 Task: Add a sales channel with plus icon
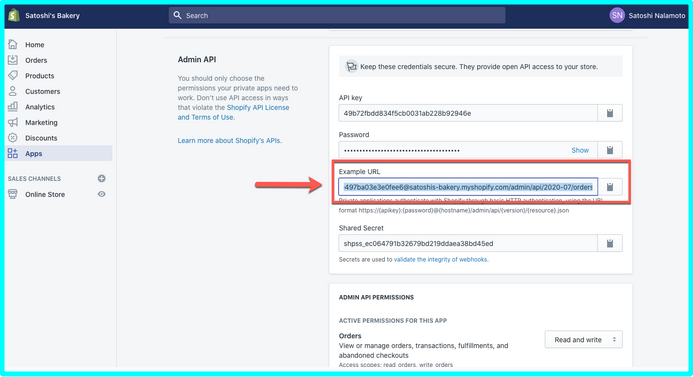102,179
